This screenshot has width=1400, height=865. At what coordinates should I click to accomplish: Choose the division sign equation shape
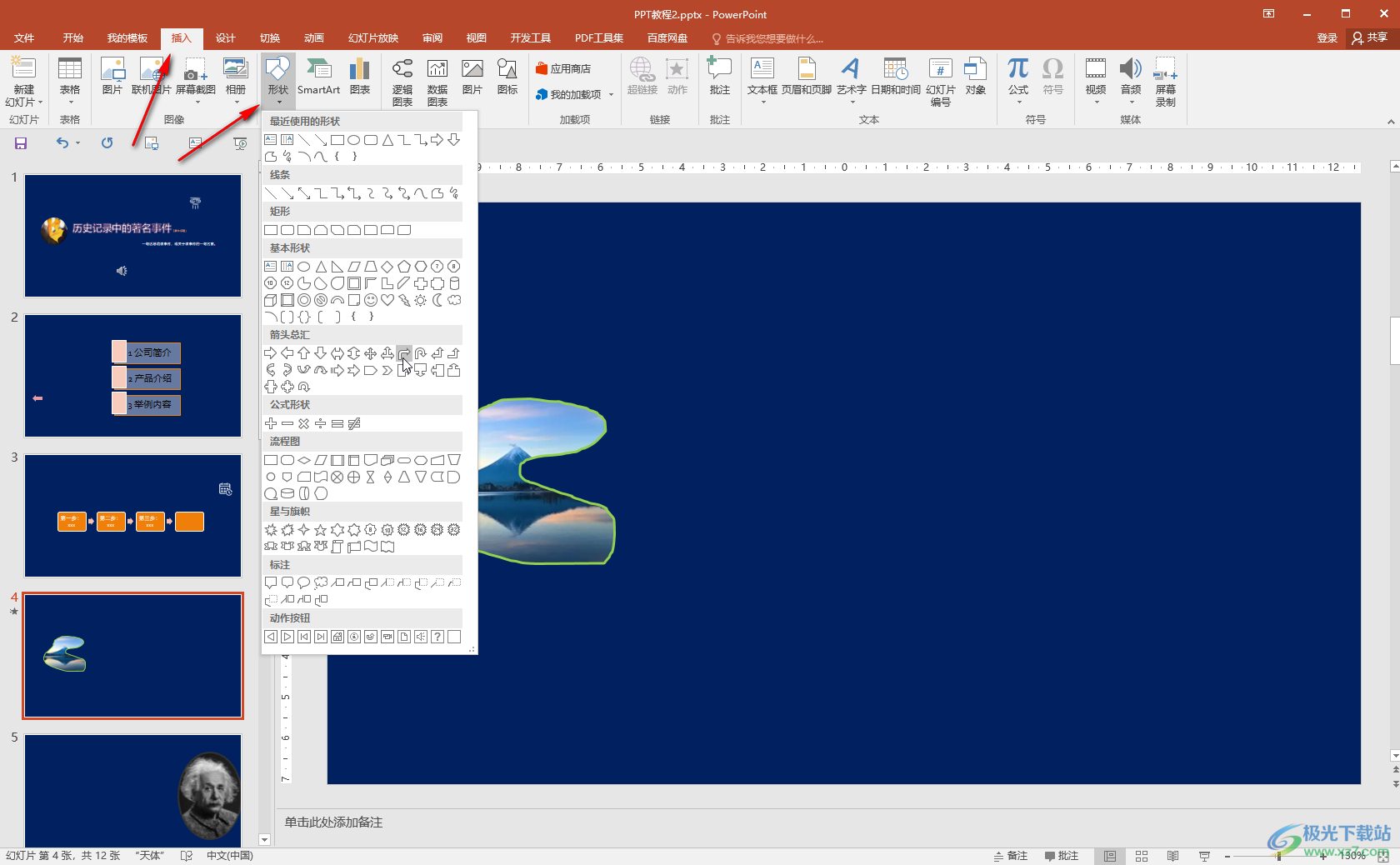click(x=321, y=423)
